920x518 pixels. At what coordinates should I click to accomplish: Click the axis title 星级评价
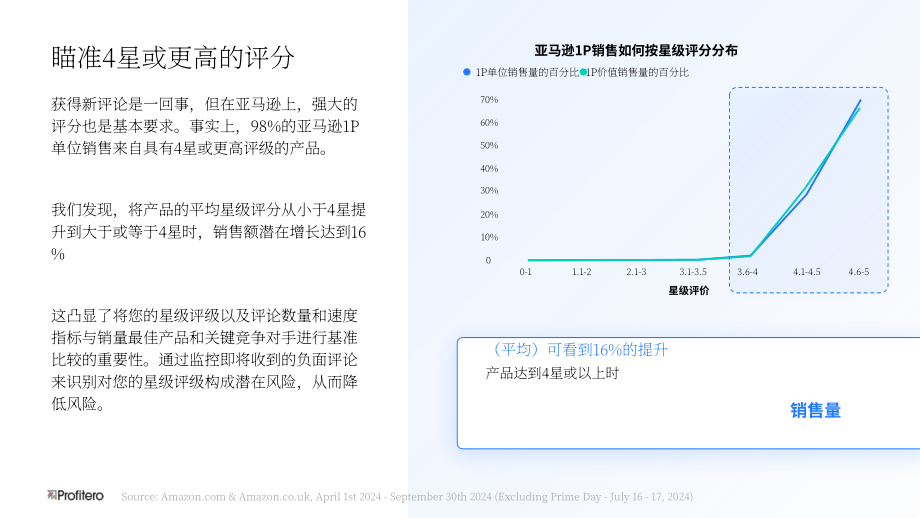(689, 291)
